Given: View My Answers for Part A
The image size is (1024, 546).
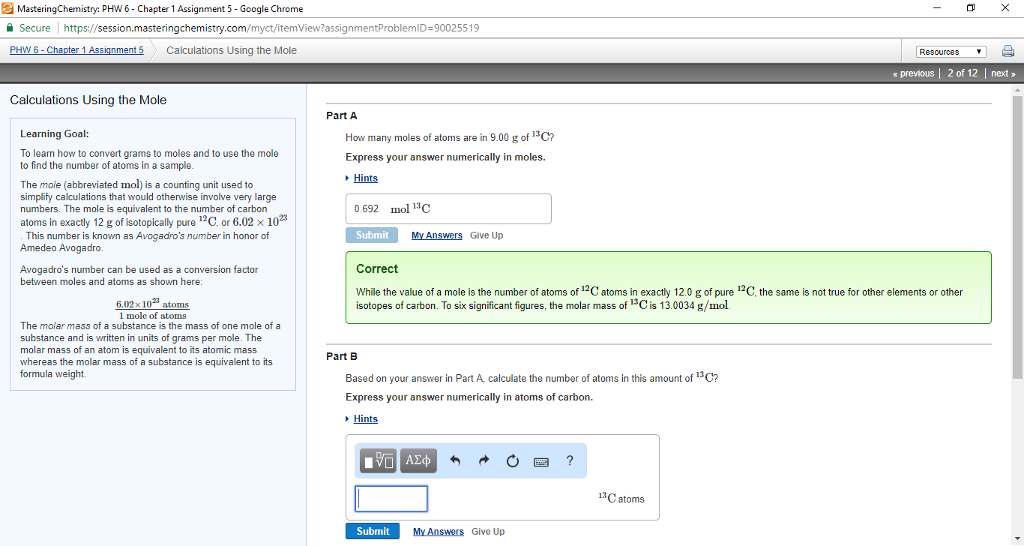Looking at the screenshot, I should pos(437,235).
